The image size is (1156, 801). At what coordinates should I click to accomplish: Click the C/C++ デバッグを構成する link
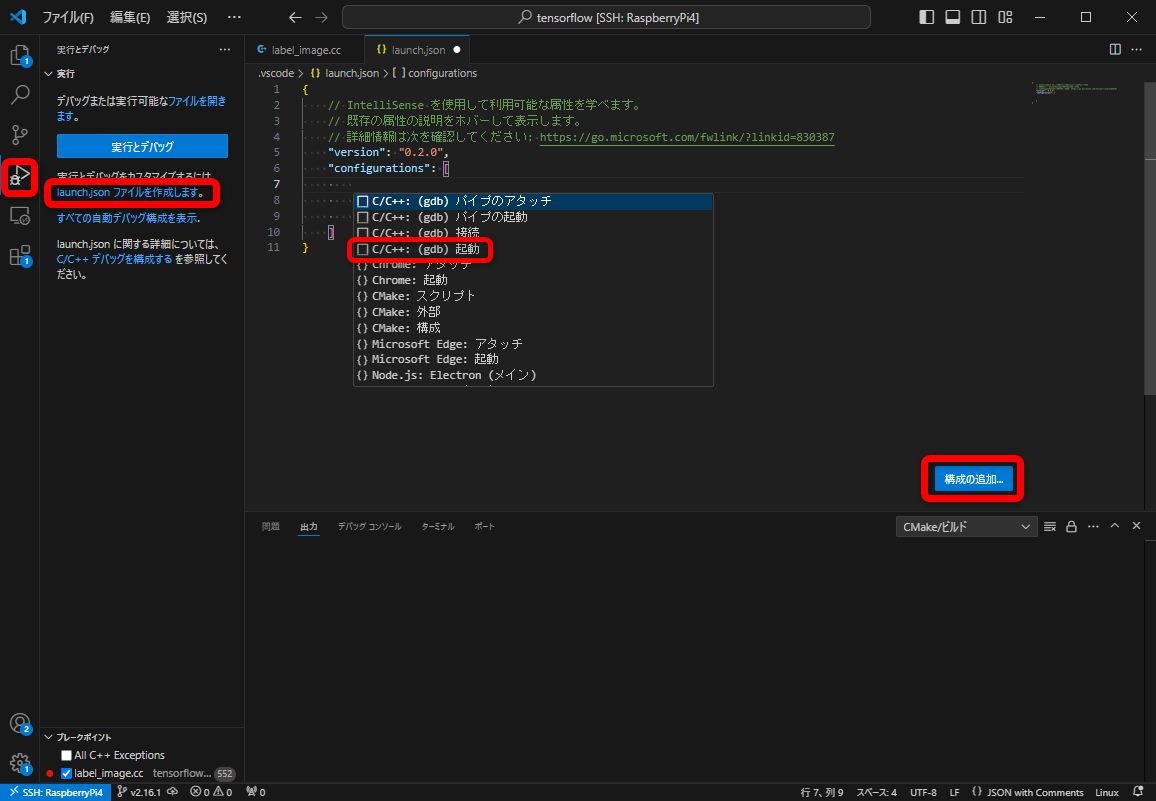(114, 259)
